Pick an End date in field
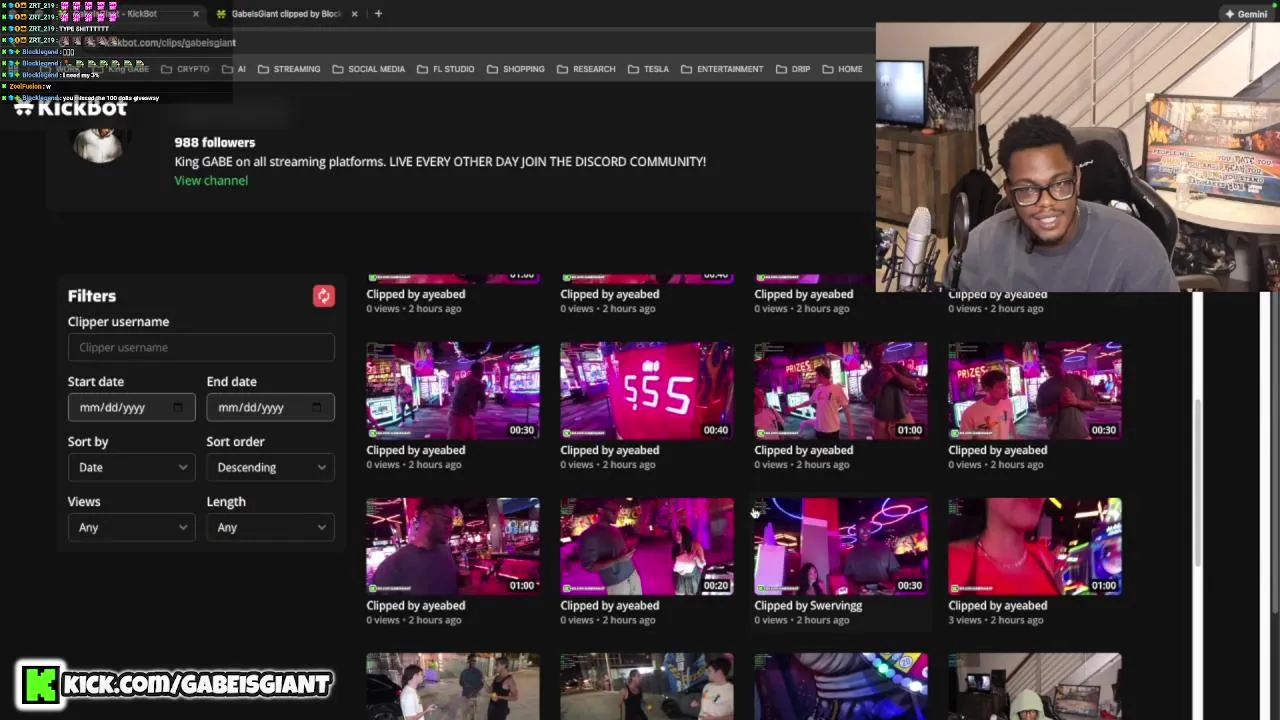This screenshot has width=1280, height=720. click(x=270, y=407)
